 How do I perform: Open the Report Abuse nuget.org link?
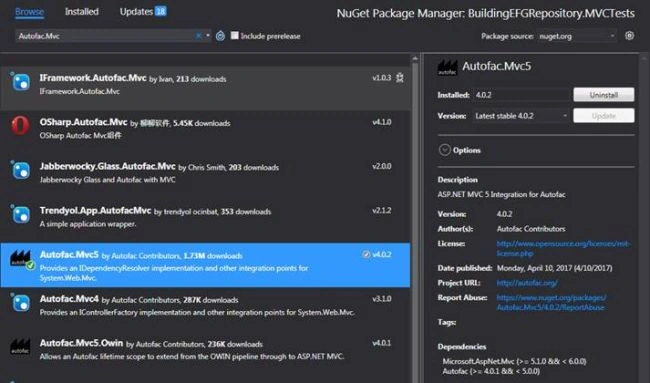[x=551, y=303]
